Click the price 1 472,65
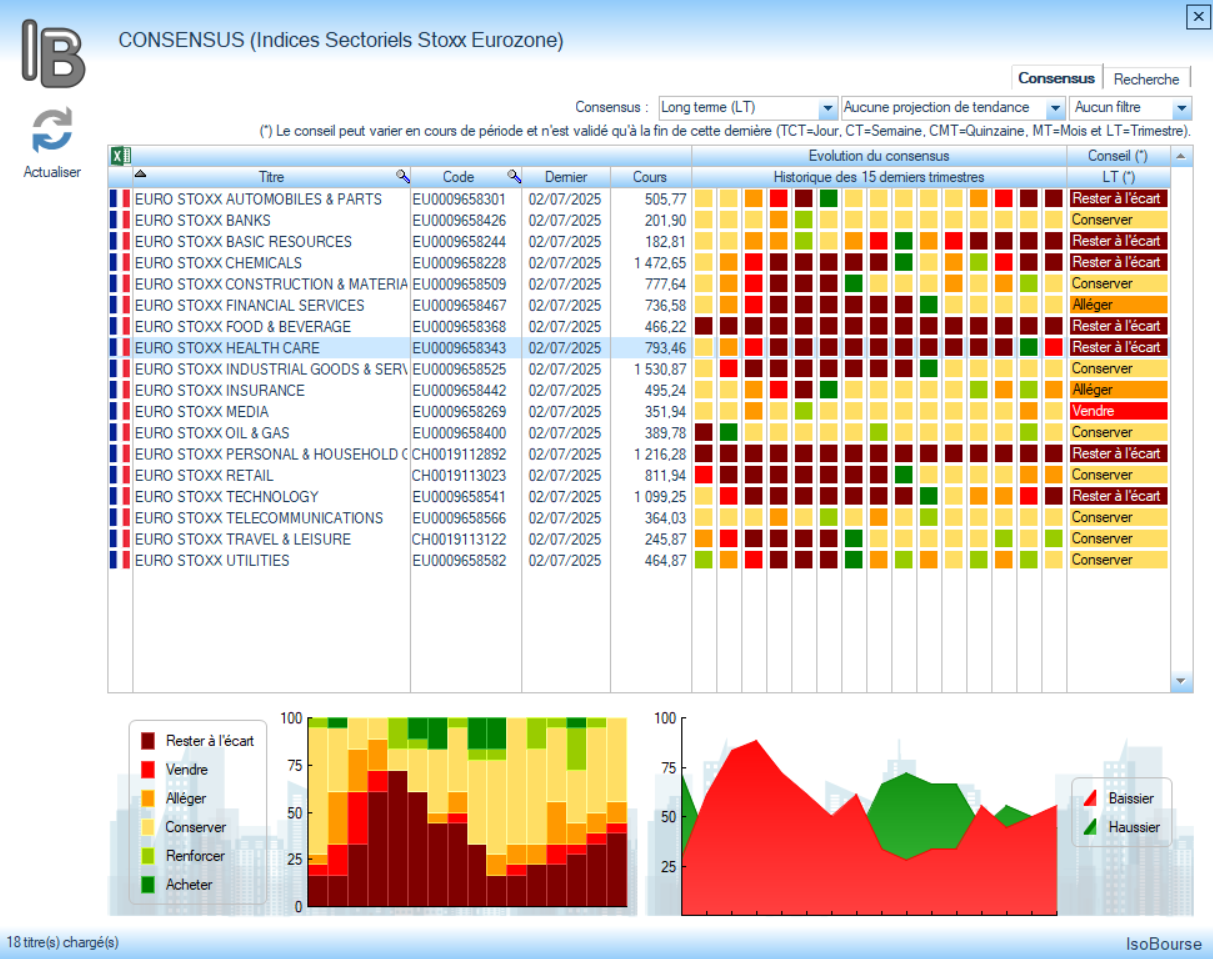Viewport: 1213px width, 959px height. click(x=659, y=263)
